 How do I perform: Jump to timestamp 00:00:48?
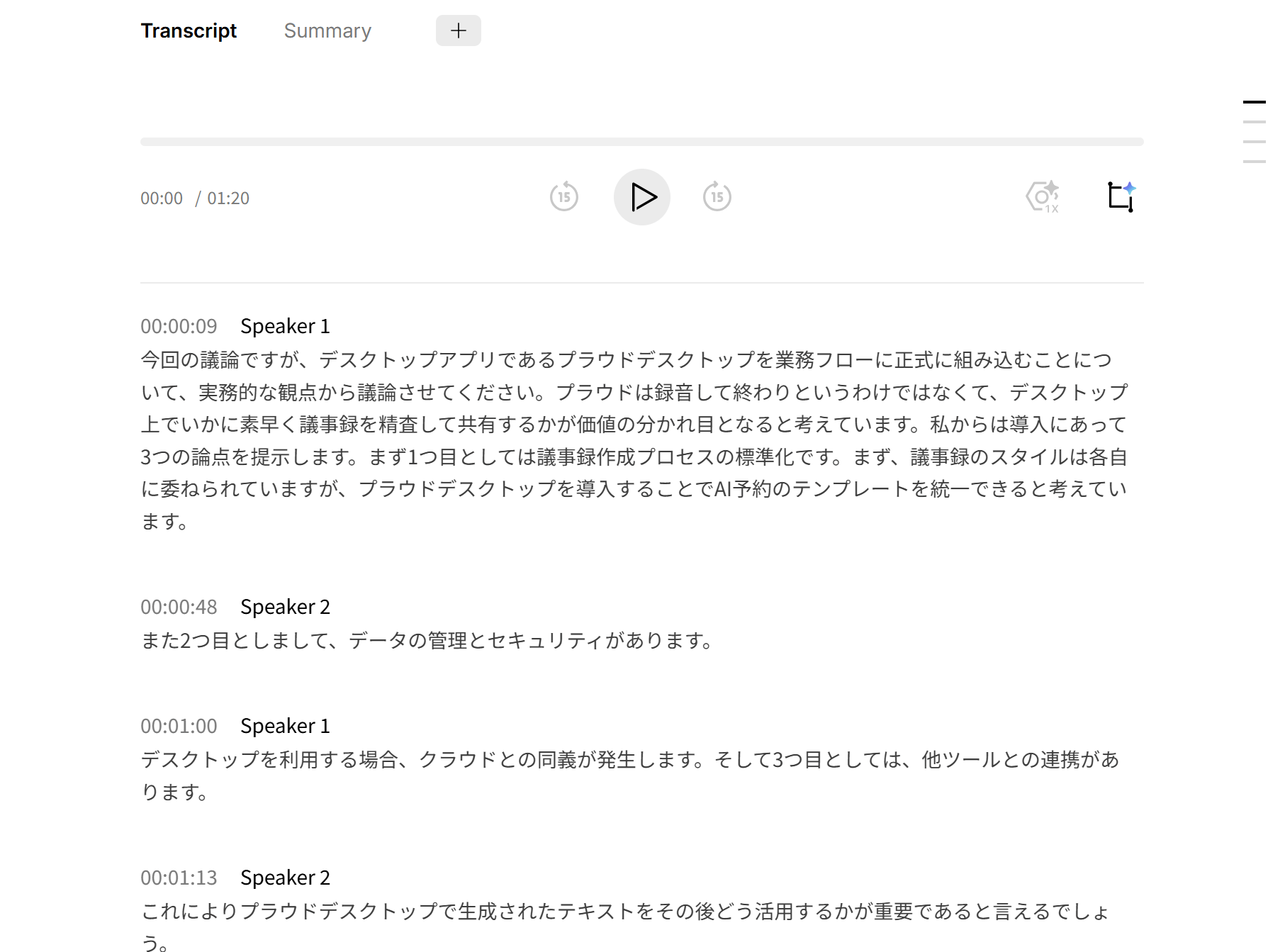(x=179, y=607)
